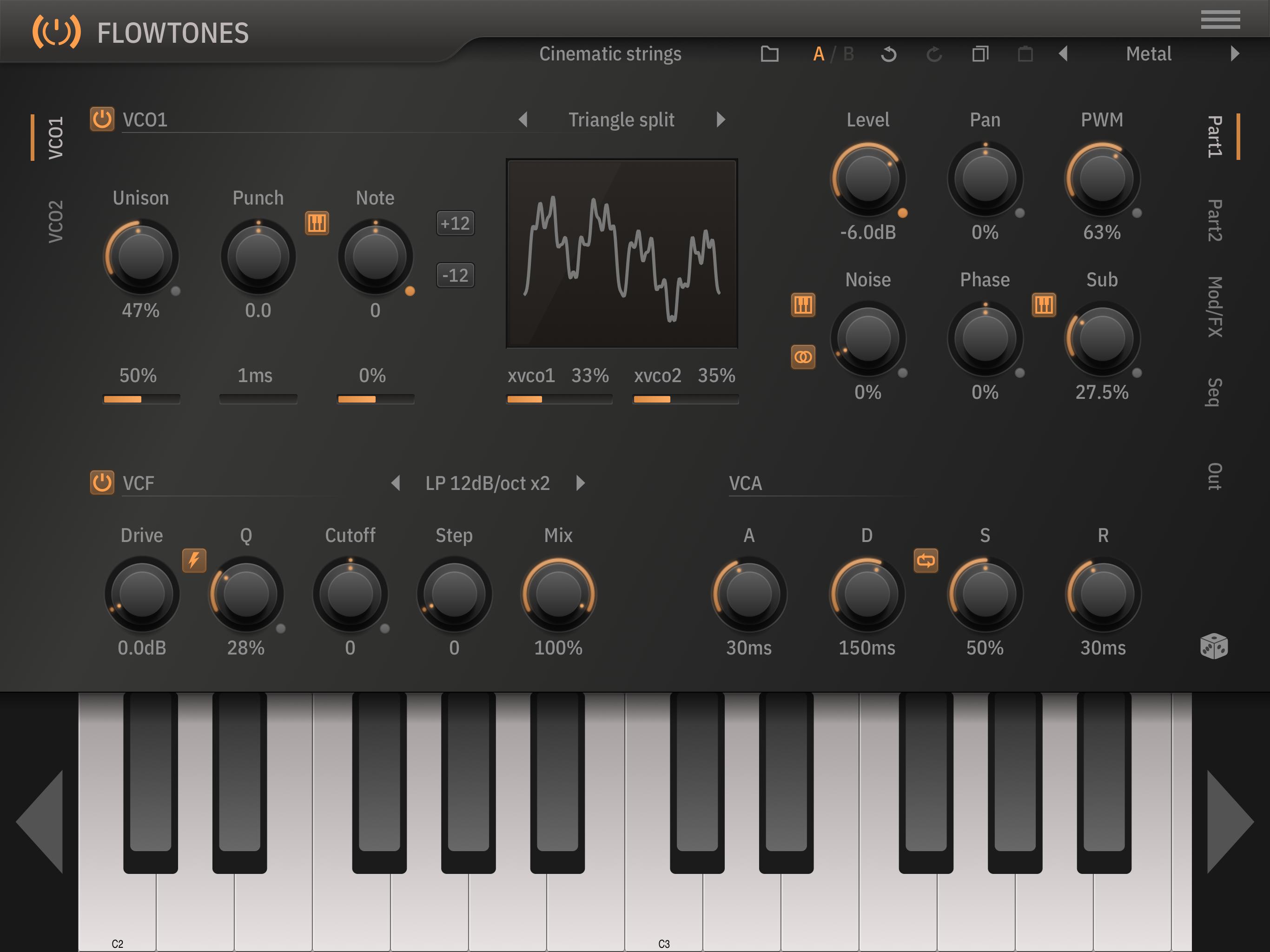Switch to the VCO1 side tab
Viewport: 1270px width, 952px height.
[x=55, y=138]
